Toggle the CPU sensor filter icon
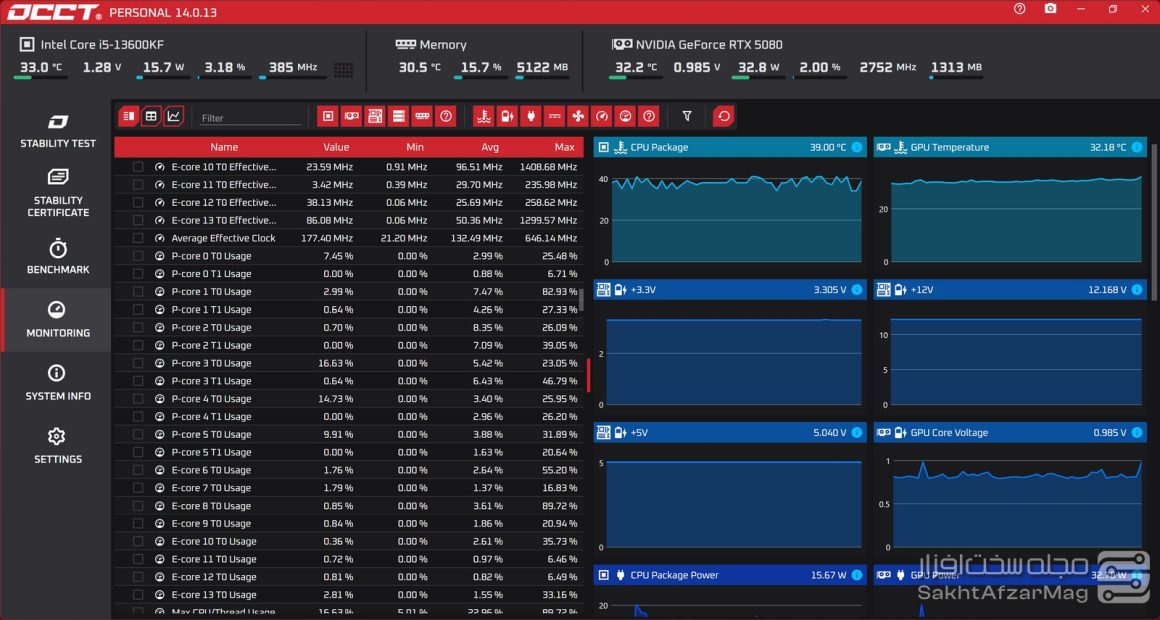Image resolution: width=1160 pixels, height=620 pixels. click(x=328, y=116)
